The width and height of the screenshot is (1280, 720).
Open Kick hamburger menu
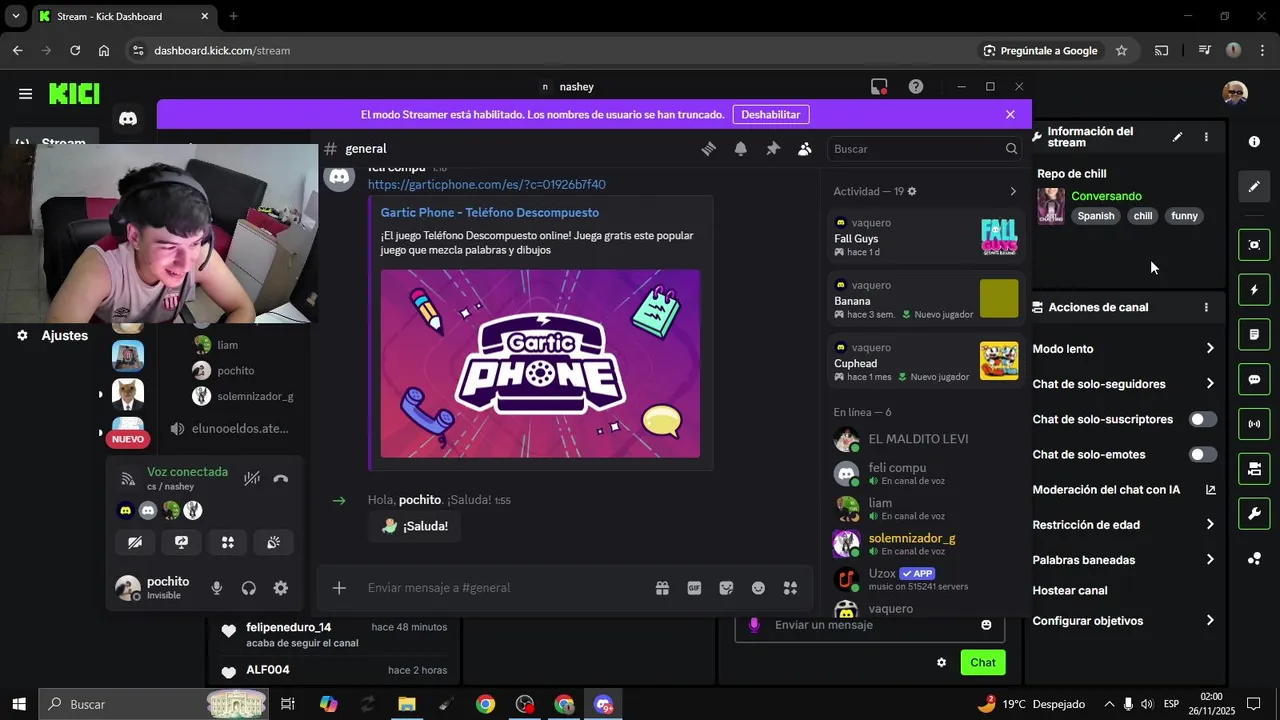pyautogui.click(x=25, y=94)
